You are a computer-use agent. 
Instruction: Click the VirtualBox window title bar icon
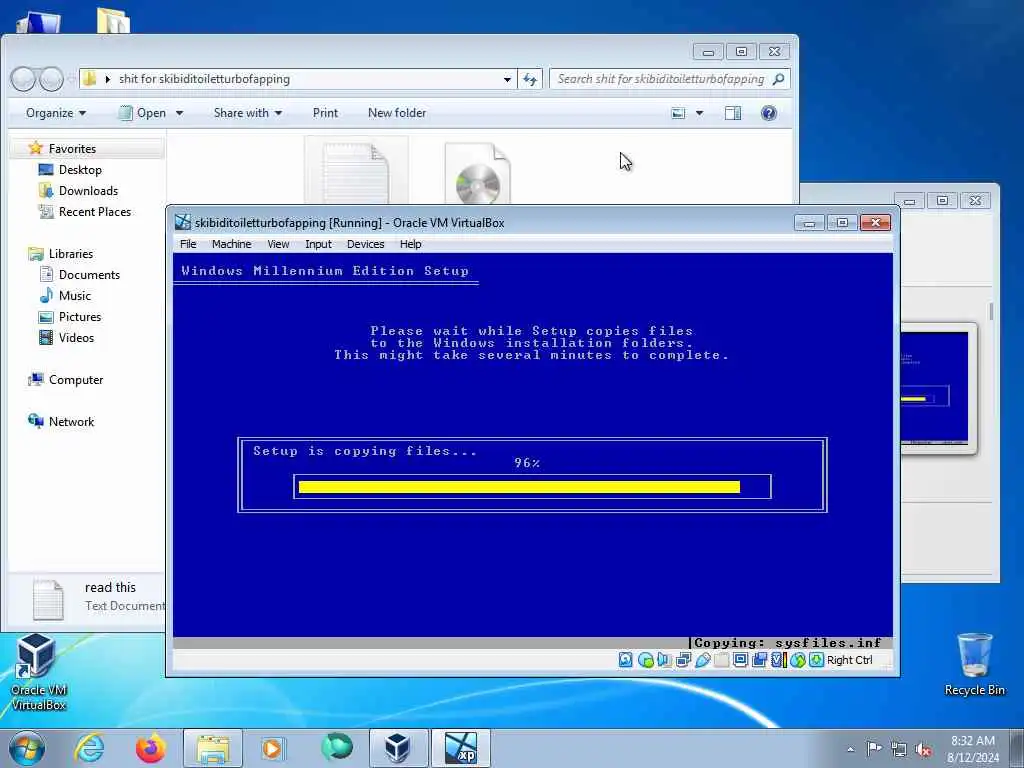tap(183, 222)
